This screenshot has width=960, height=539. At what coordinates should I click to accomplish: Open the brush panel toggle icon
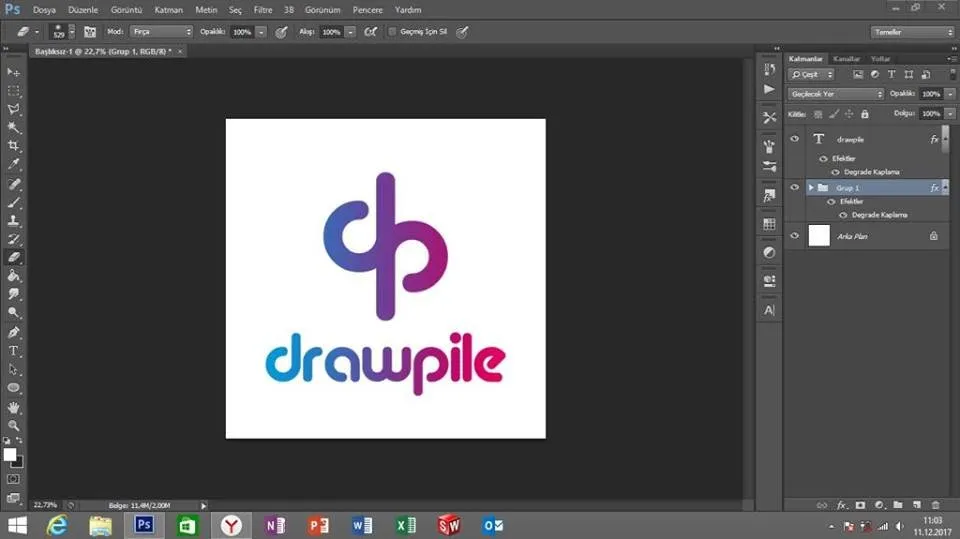(x=90, y=32)
